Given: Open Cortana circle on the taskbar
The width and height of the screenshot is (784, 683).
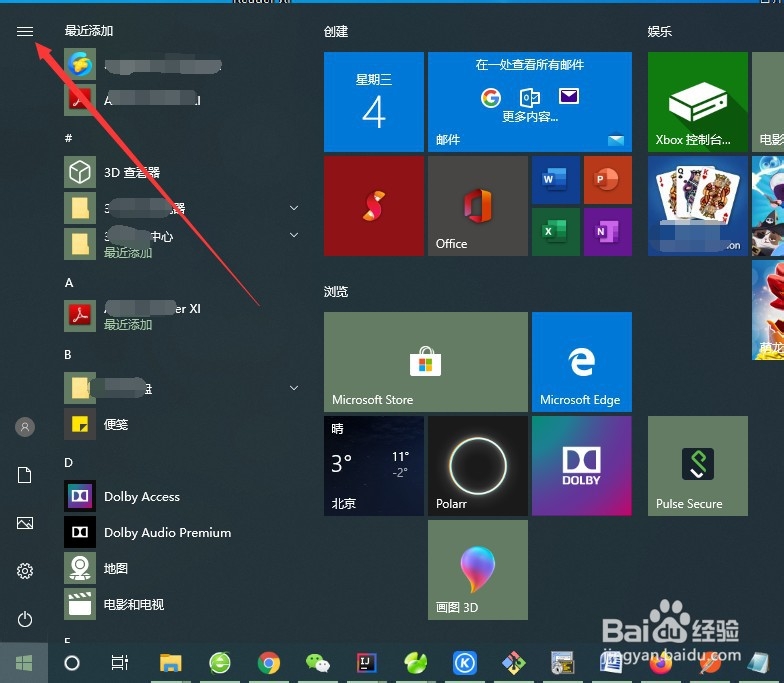Looking at the screenshot, I should pyautogui.click(x=72, y=663).
